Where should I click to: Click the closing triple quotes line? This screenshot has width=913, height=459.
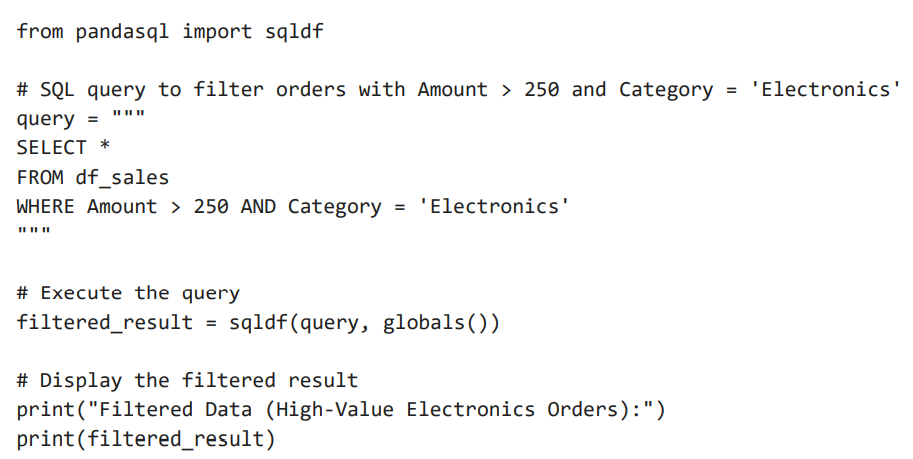click(x=33, y=232)
